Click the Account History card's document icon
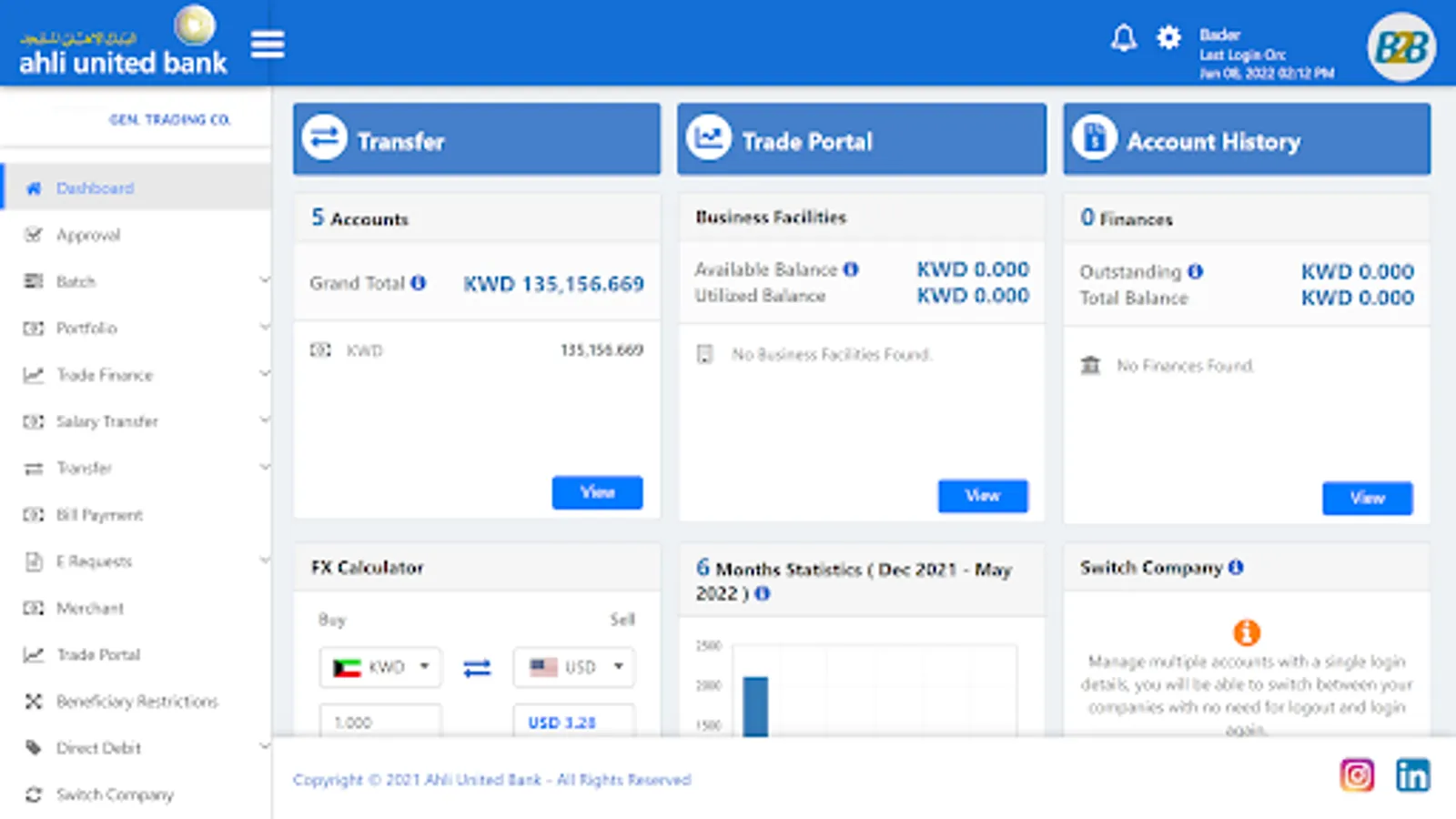Image resolution: width=1456 pixels, height=819 pixels. pos(1095,137)
